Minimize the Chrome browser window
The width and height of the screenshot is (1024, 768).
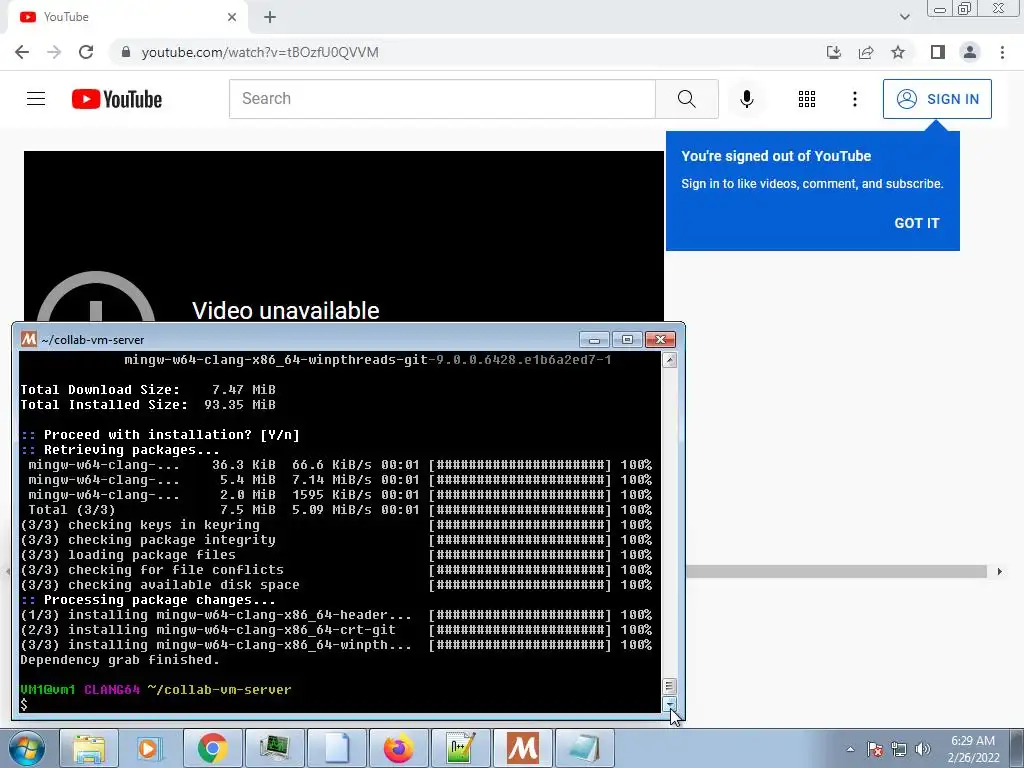[940, 9]
